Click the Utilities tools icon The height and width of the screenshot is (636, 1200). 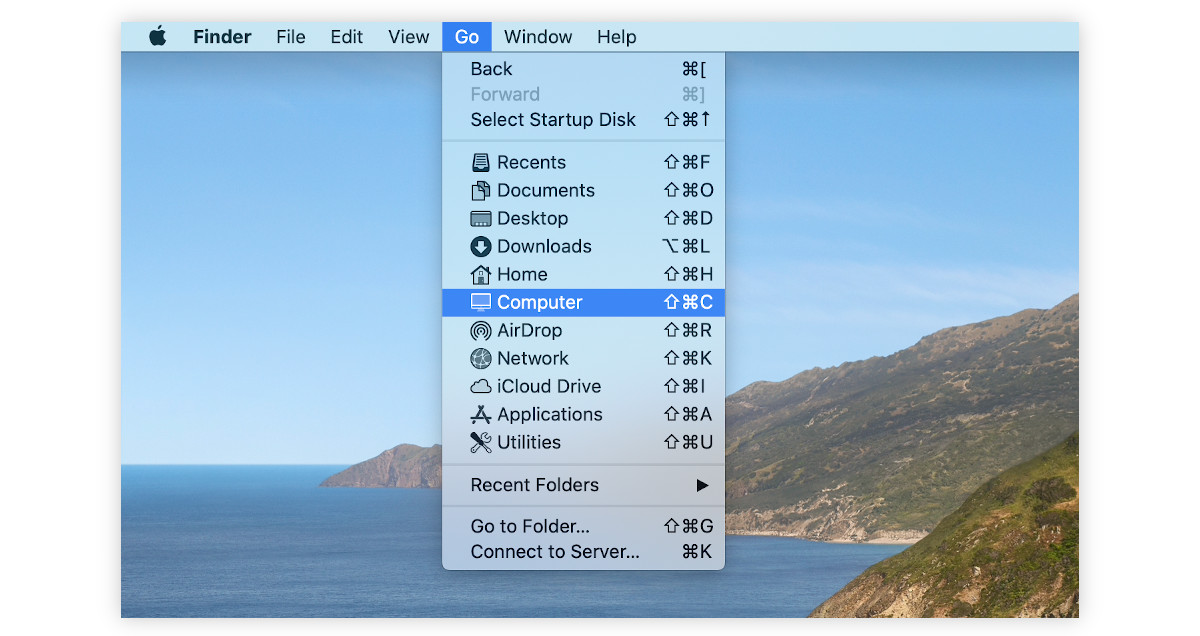482,442
